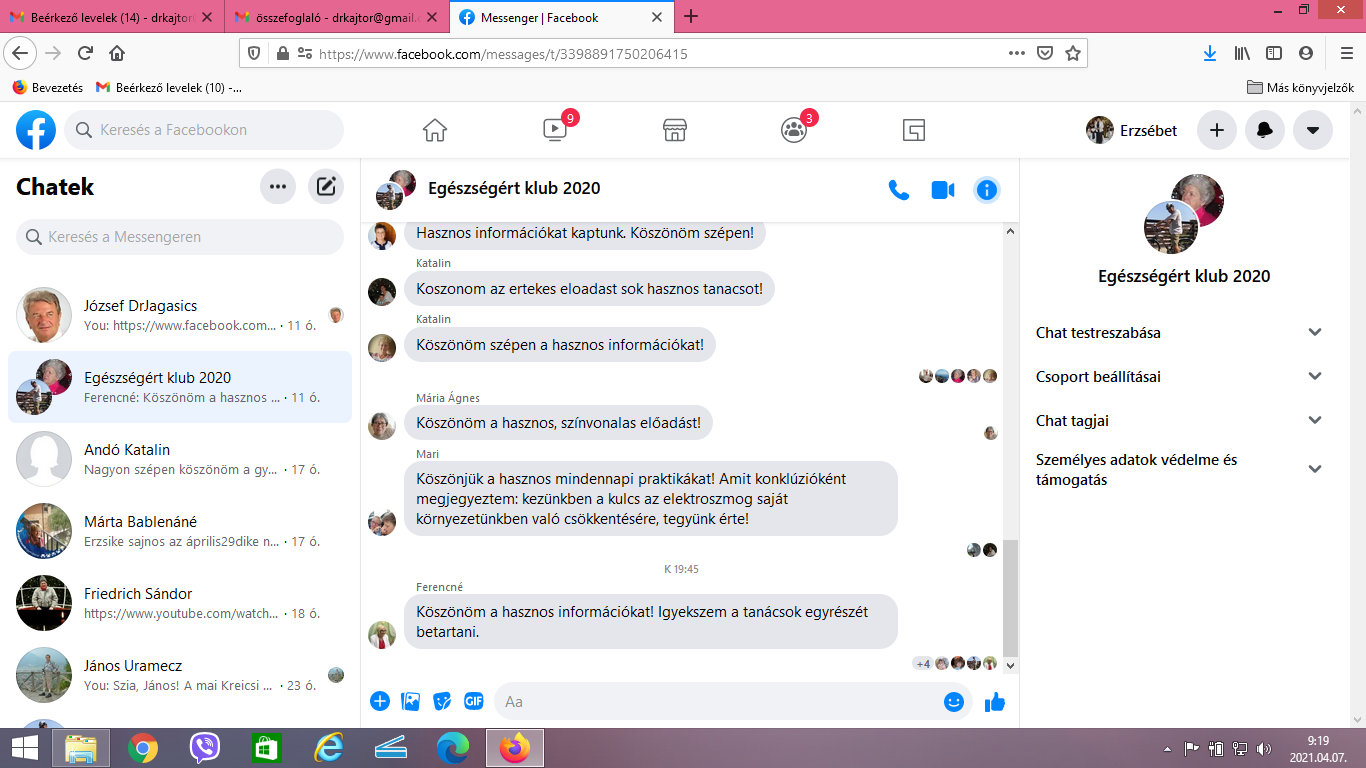
Task: Choose a GIF with the GIF icon
Action: click(x=473, y=701)
